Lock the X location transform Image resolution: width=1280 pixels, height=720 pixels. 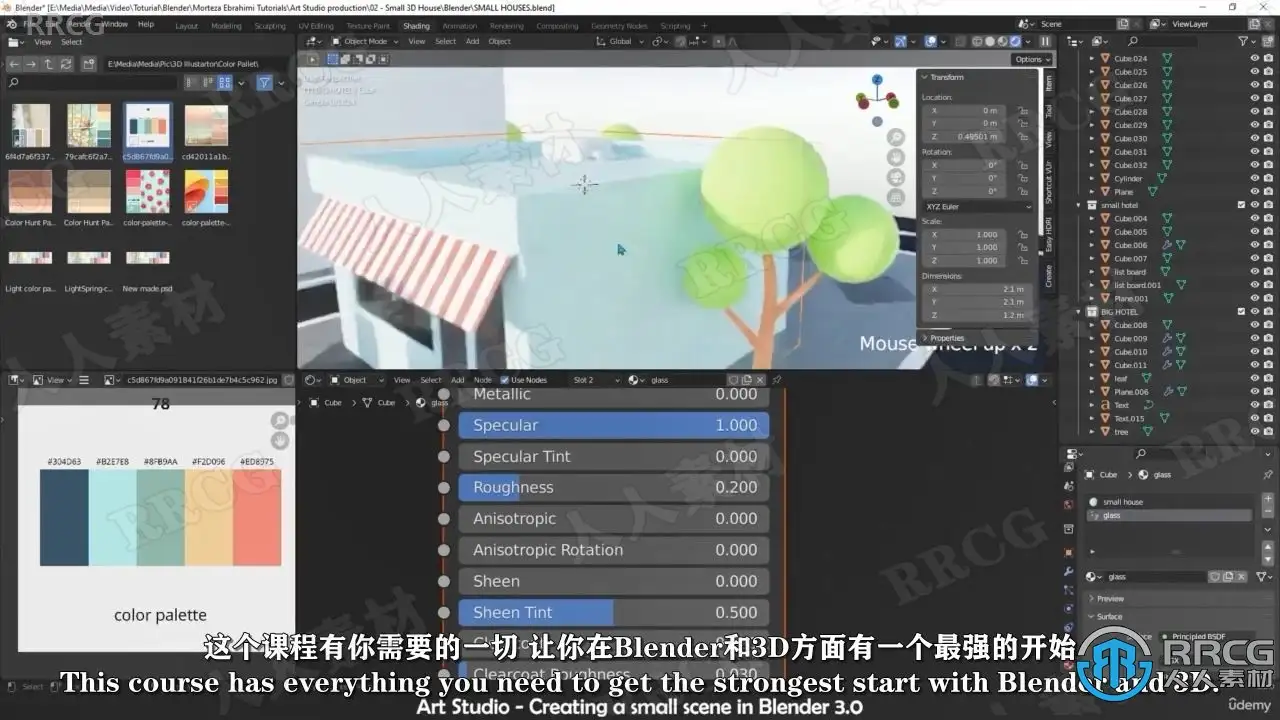[1023, 110]
